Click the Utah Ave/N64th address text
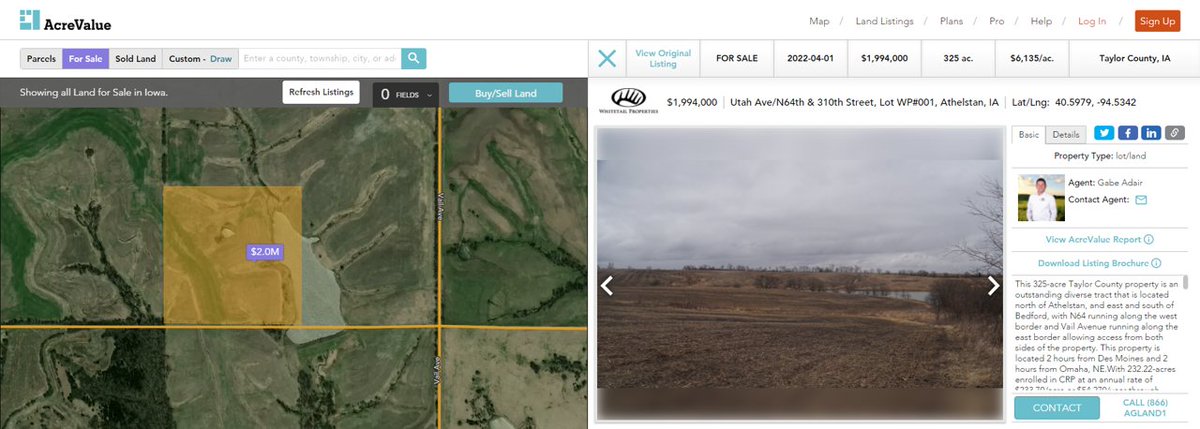1200x429 pixels. click(864, 102)
